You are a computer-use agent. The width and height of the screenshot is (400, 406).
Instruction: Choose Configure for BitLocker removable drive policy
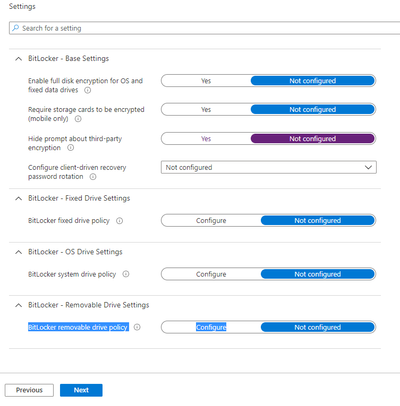211,327
